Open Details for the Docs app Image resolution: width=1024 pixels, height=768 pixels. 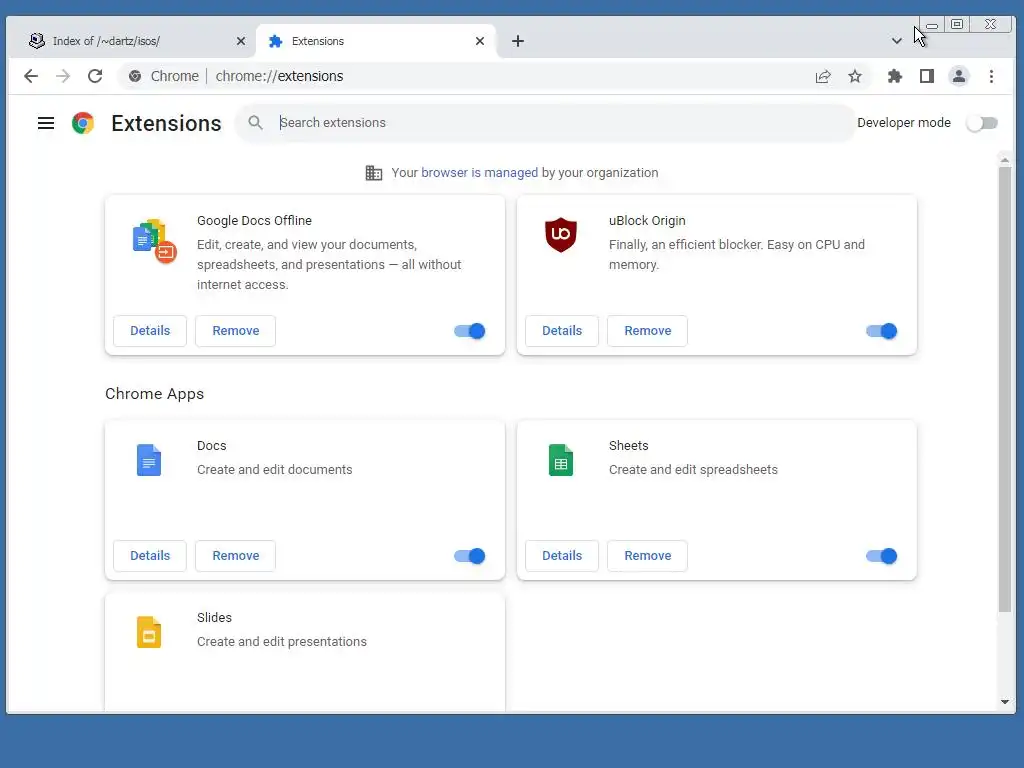coord(150,556)
